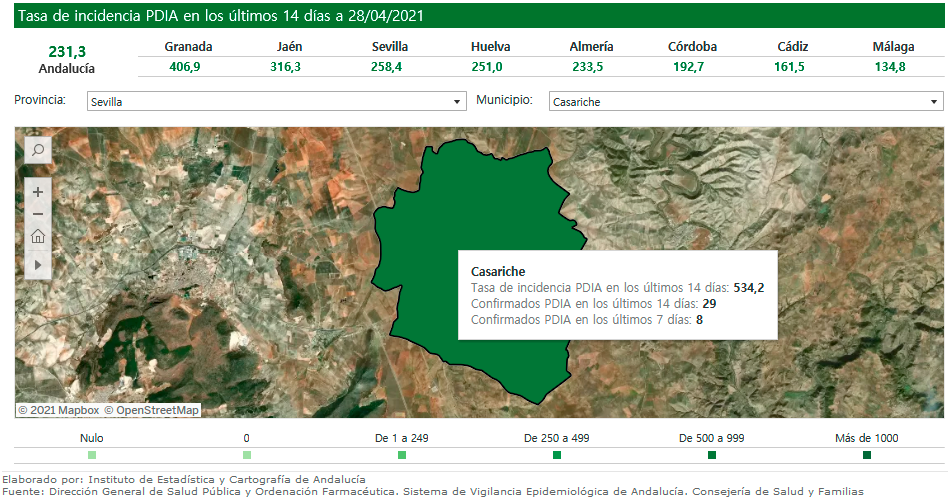Viewport: 948px width, 504px height.
Task: Reset map view with home icon
Action: click(38, 237)
